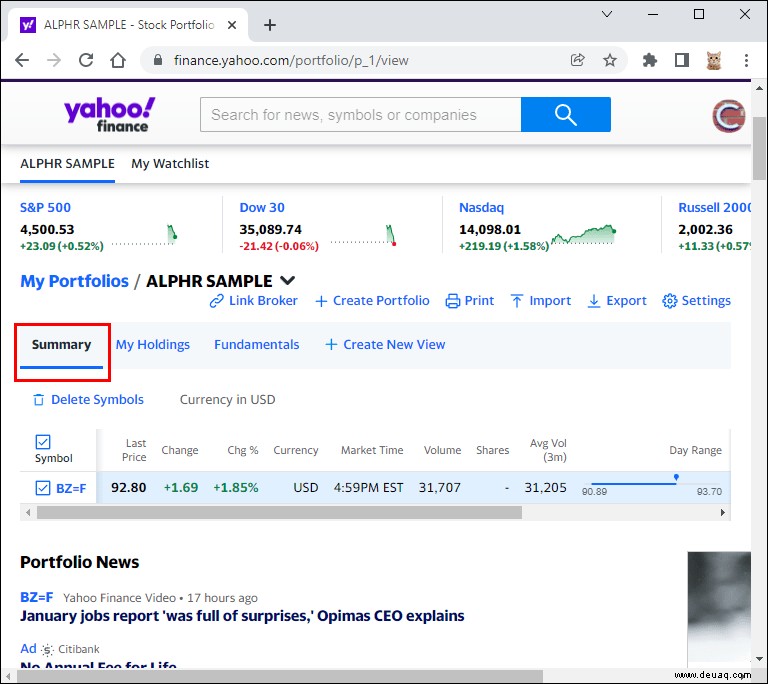Click the Link Broker text
The image size is (768, 684).
pos(263,301)
